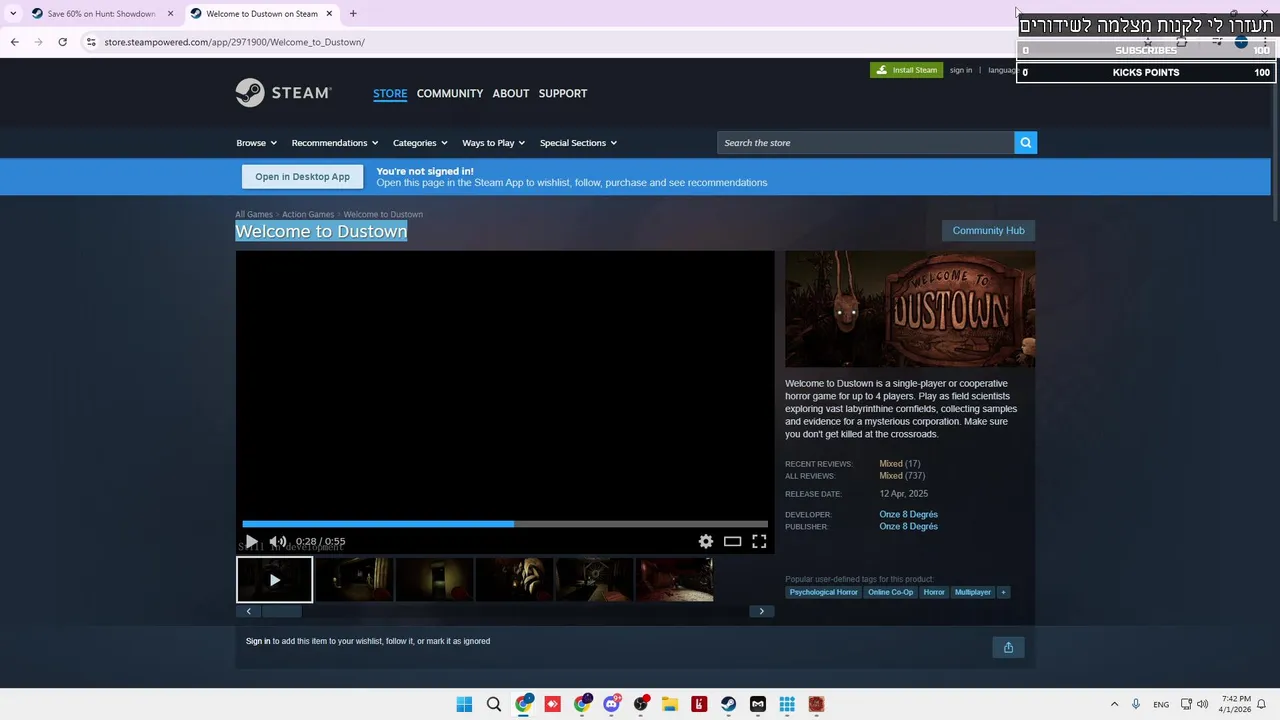Image resolution: width=1280 pixels, height=720 pixels.
Task: Click the Multiplayer tag
Action: (x=972, y=592)
